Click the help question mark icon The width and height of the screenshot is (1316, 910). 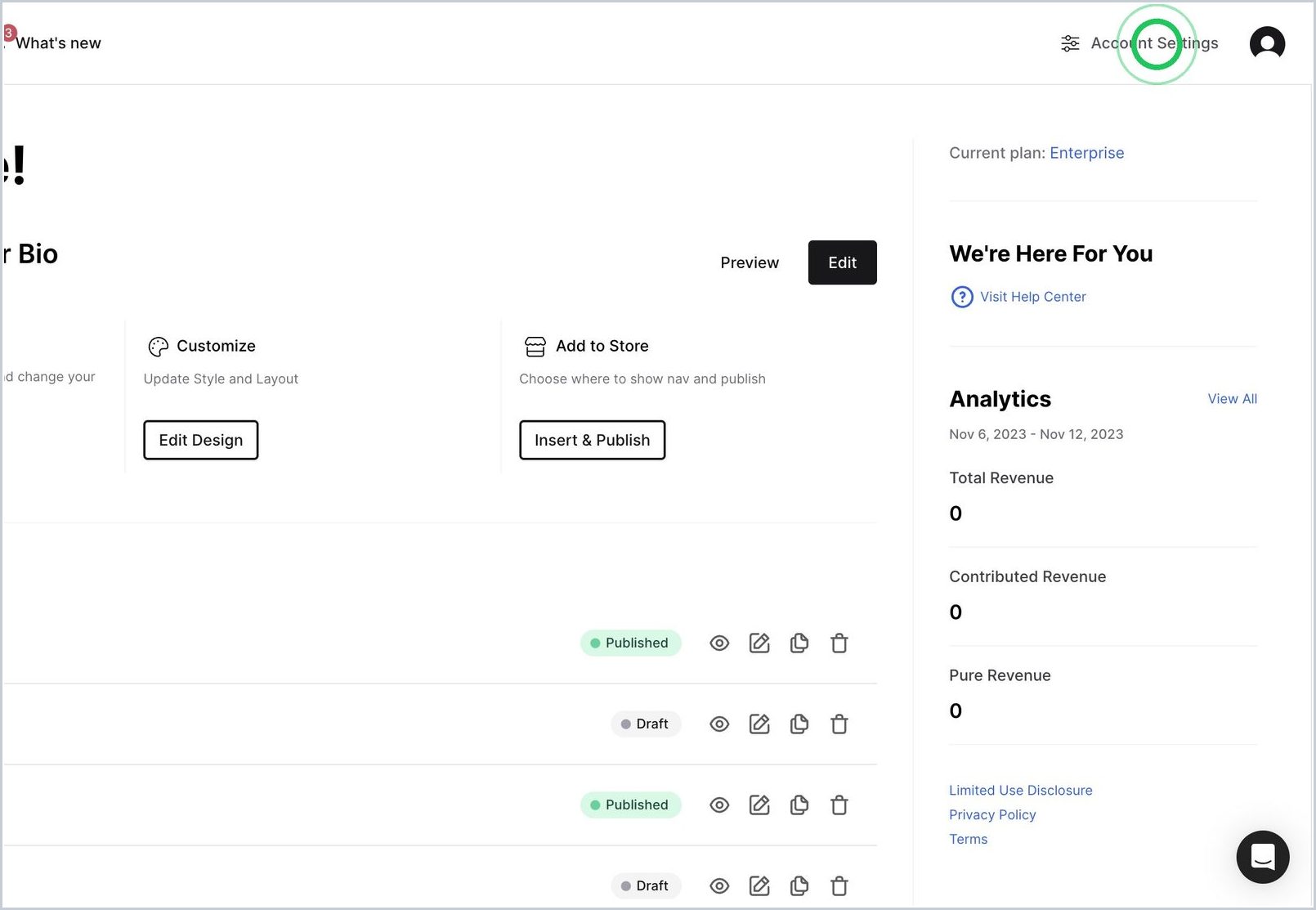point(962,297)
